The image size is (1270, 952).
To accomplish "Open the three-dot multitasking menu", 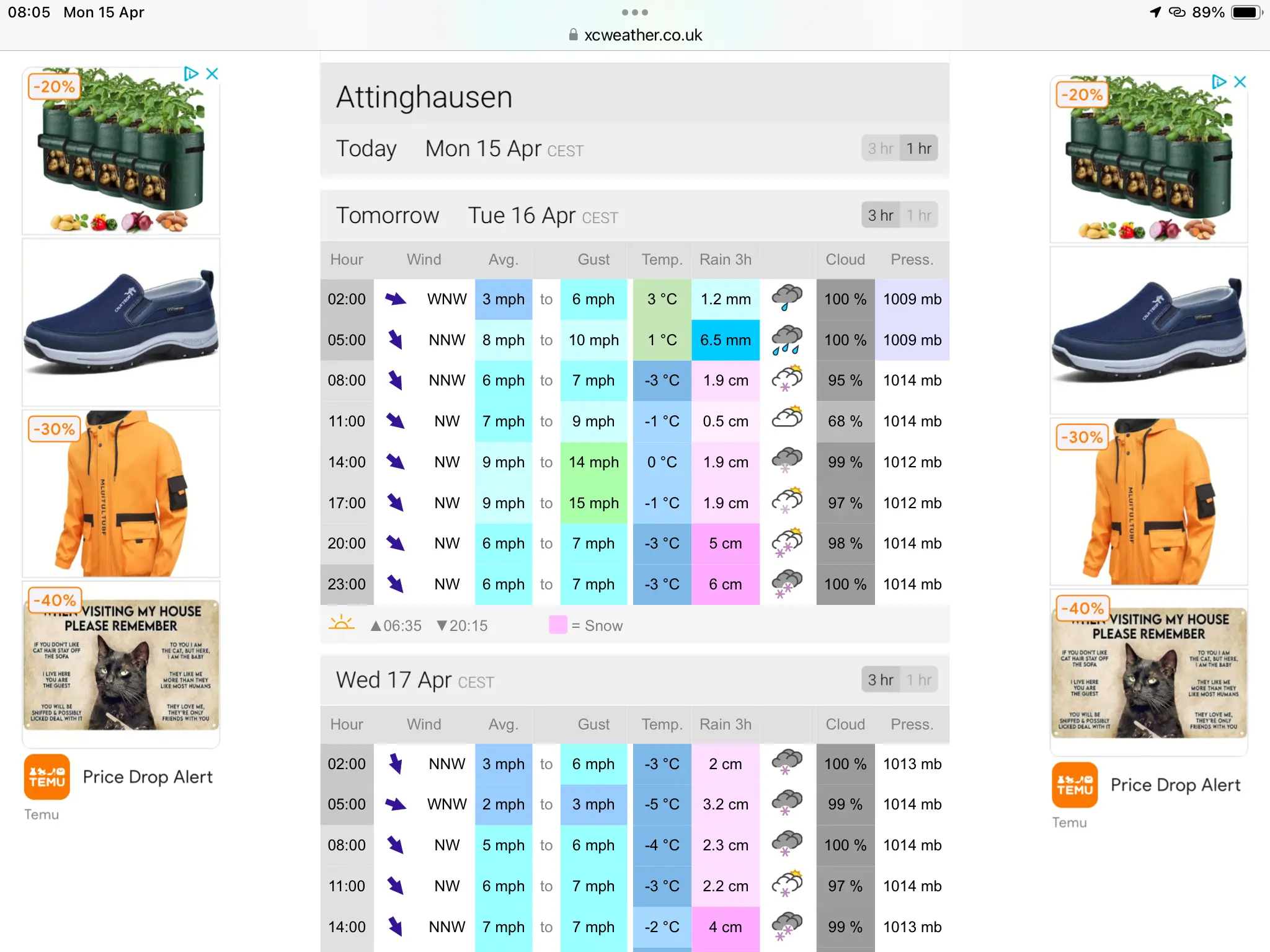I will point(635,12).
